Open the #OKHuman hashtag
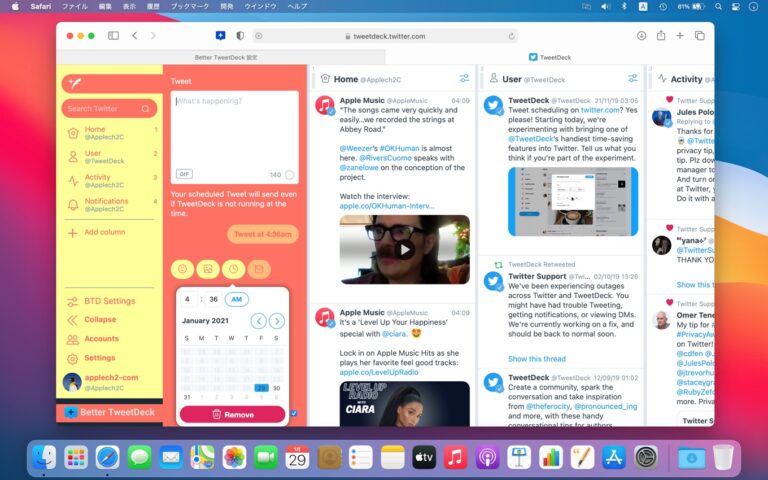Screen dimensions: 768x480 [399, 148]
